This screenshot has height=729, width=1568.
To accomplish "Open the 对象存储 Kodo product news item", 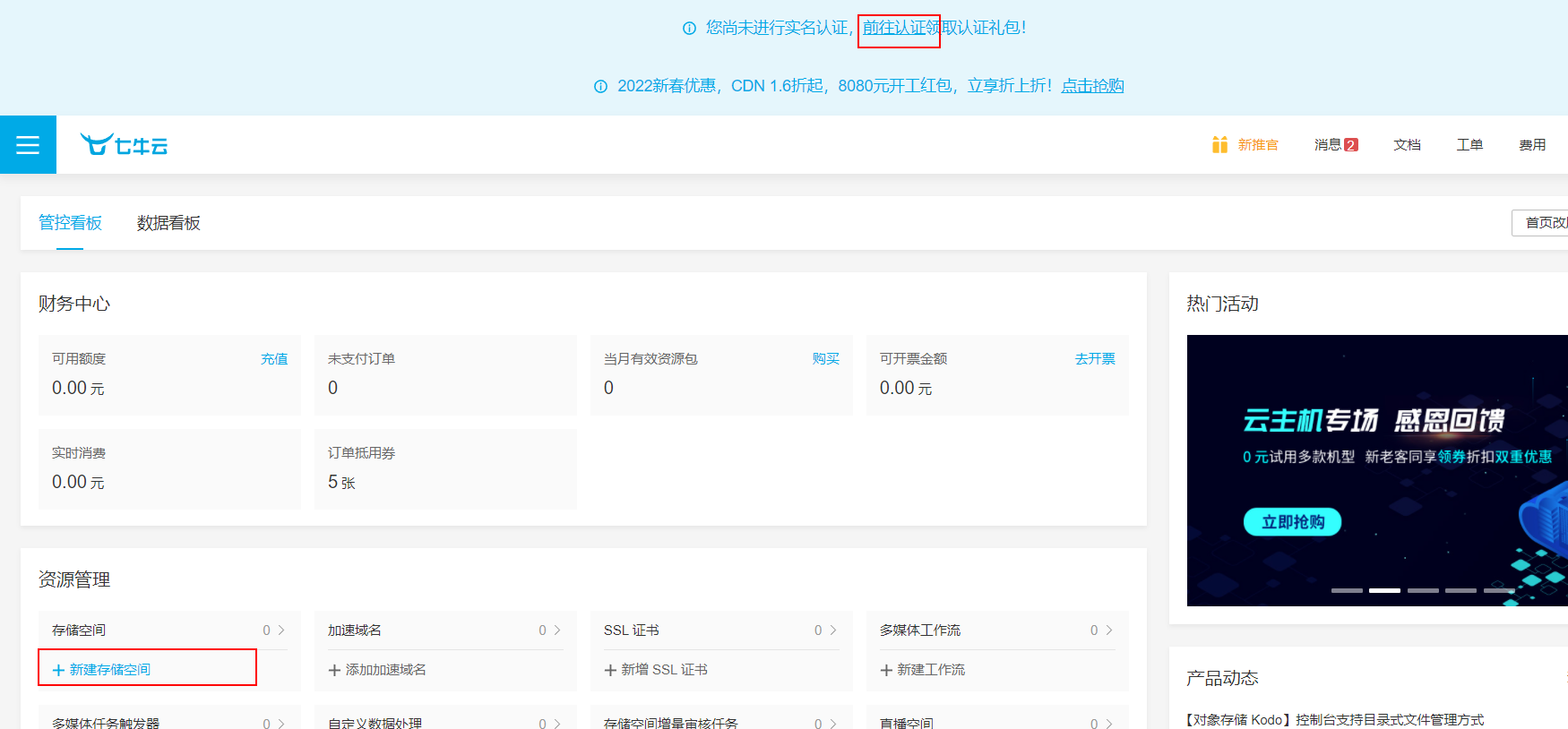I will [1335, 720].
